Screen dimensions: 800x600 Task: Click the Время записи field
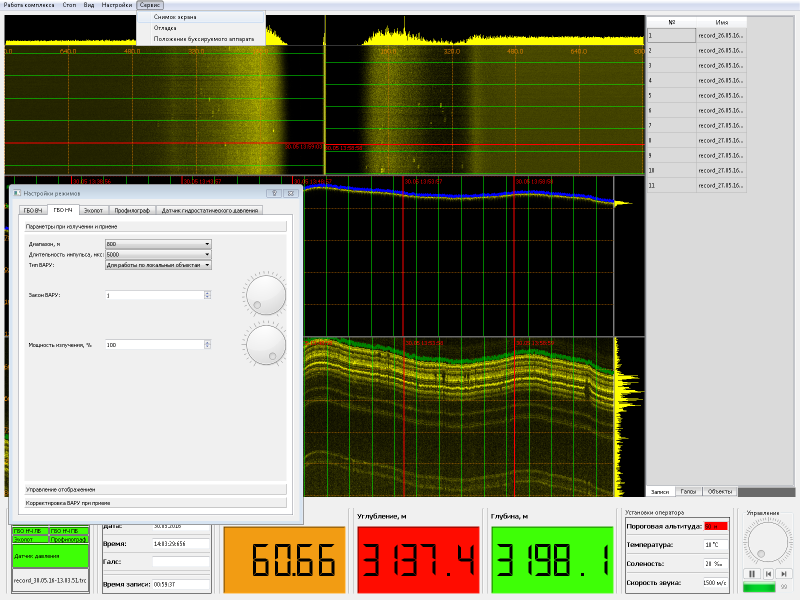coord(181,584)
